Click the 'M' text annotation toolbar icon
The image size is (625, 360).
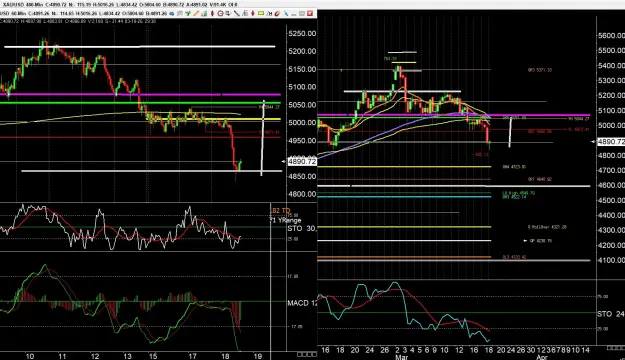tap(269, 14)
